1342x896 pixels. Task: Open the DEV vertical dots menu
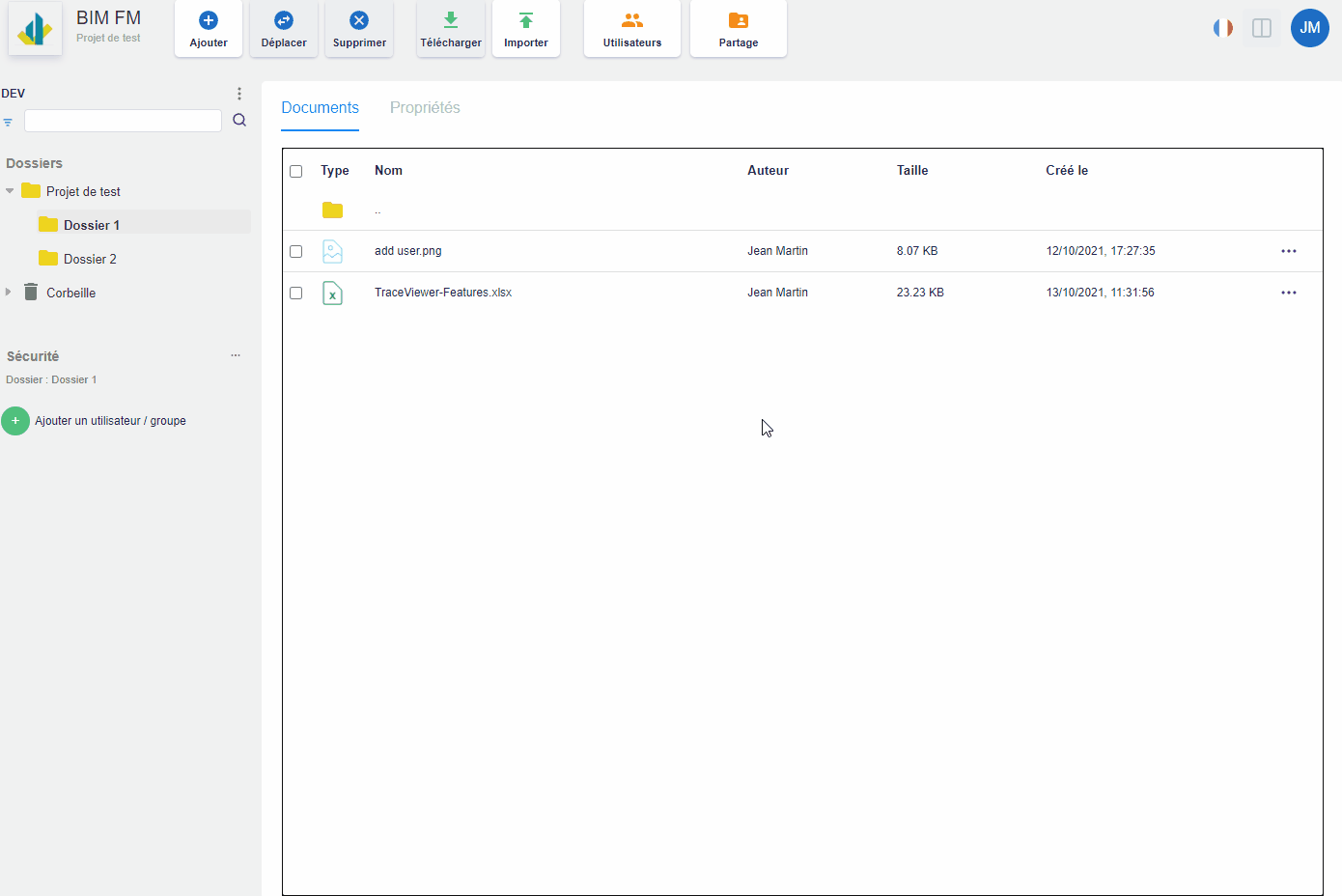point(239,94)
